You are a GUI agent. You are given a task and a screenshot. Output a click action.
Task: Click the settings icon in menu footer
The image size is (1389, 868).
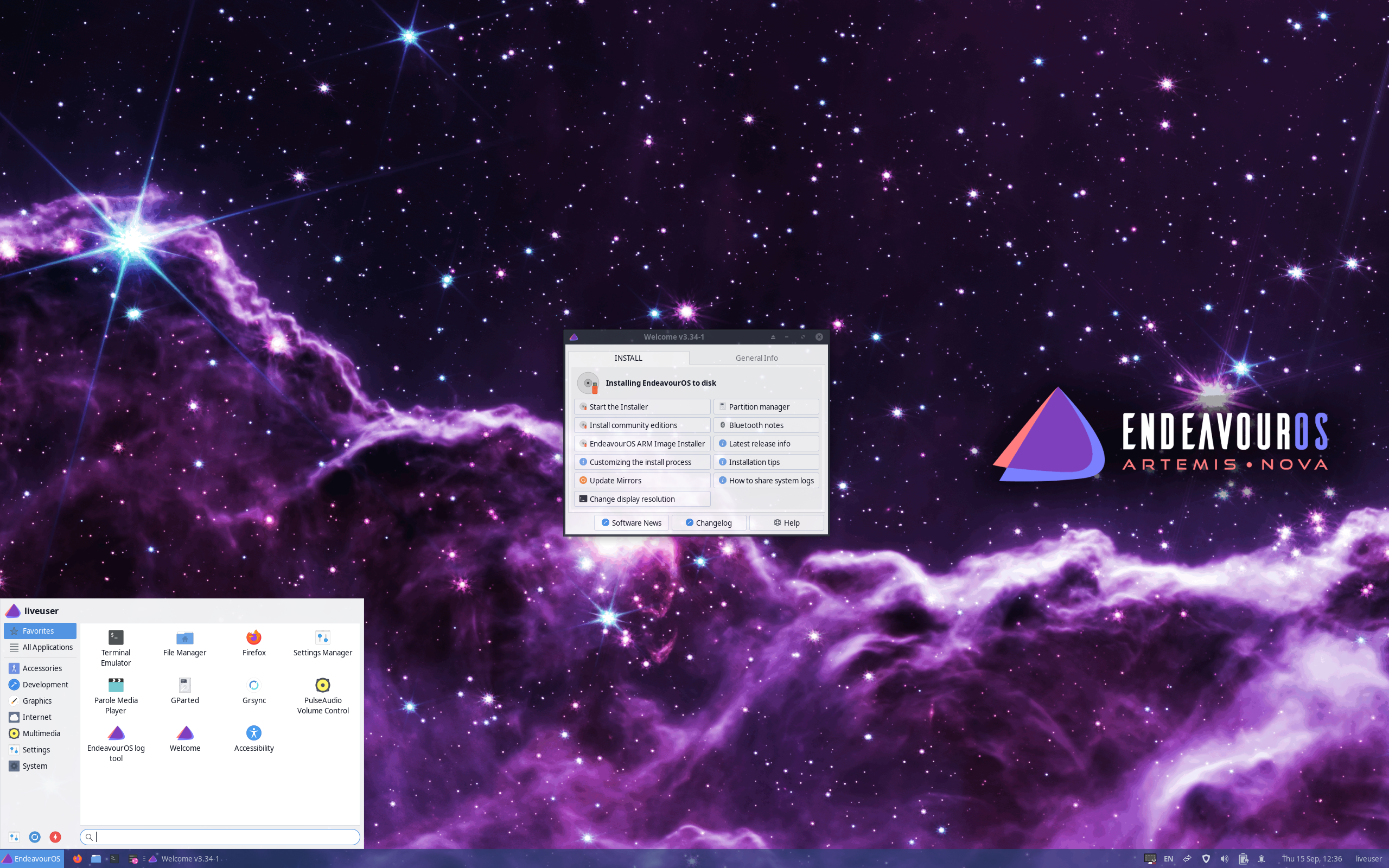pos(14,837)
